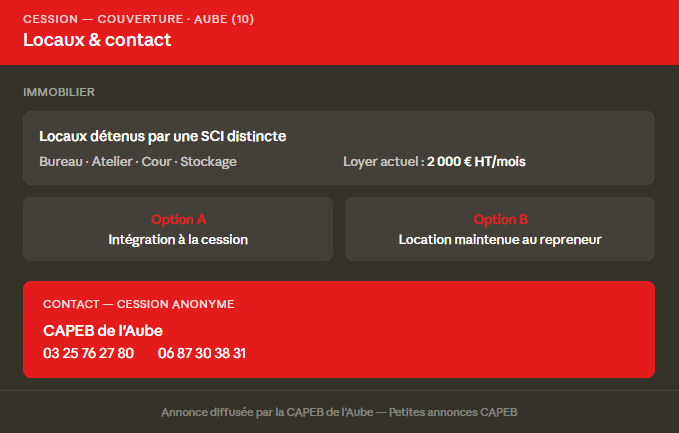Click the Bureau · Atelier · Cour · Stockage line
Viewport: 679px width, 433px height.
(138, 162)
